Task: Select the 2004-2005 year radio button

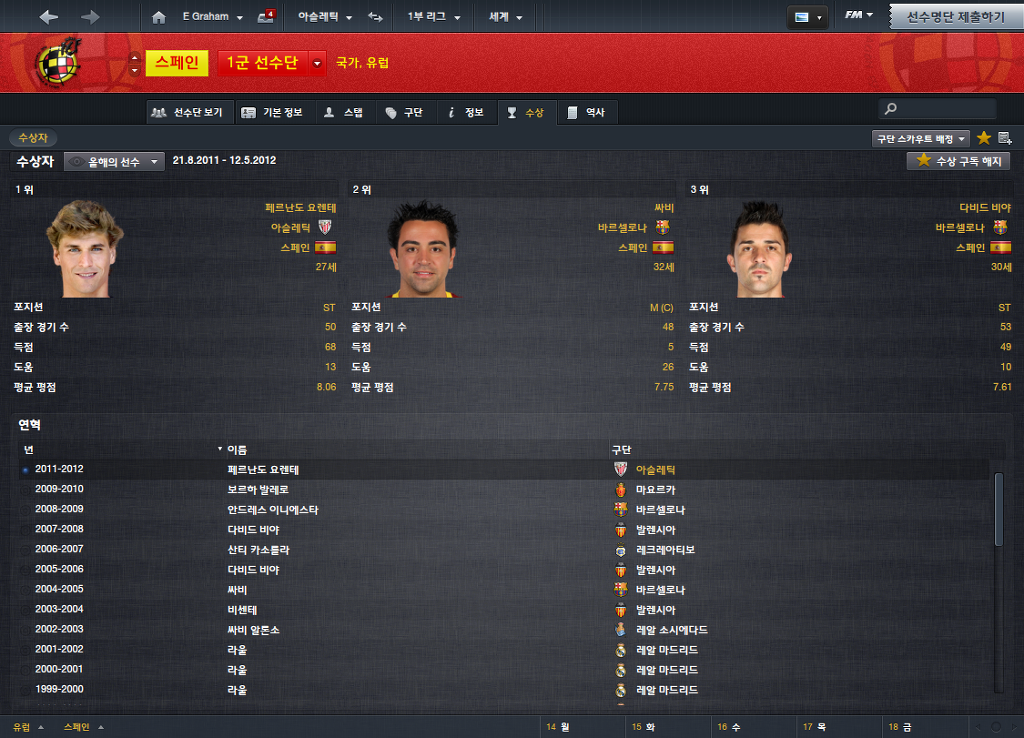Action: pyautogui.click(x=25, y=590)
